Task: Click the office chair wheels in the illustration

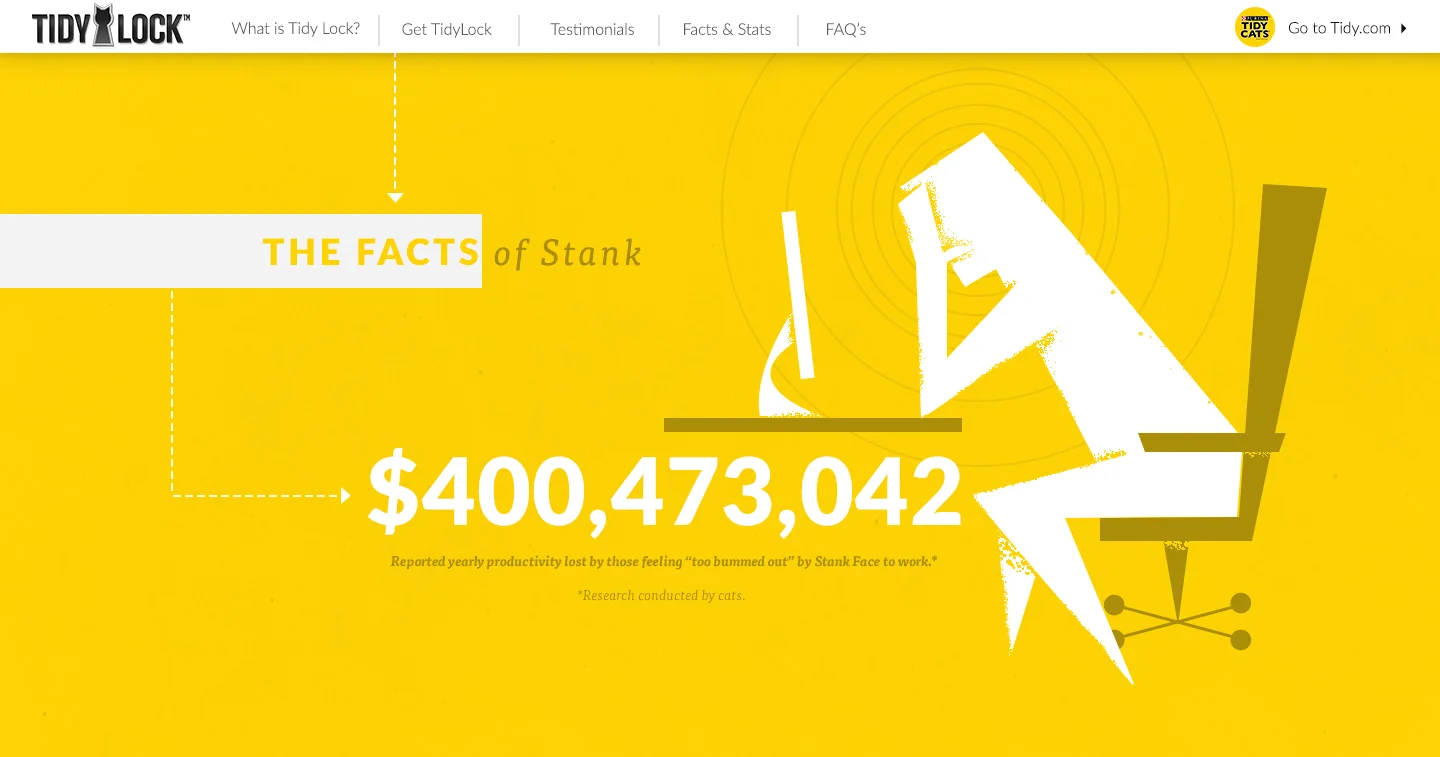Action: pyautogui.click(x=1178, y=620)
